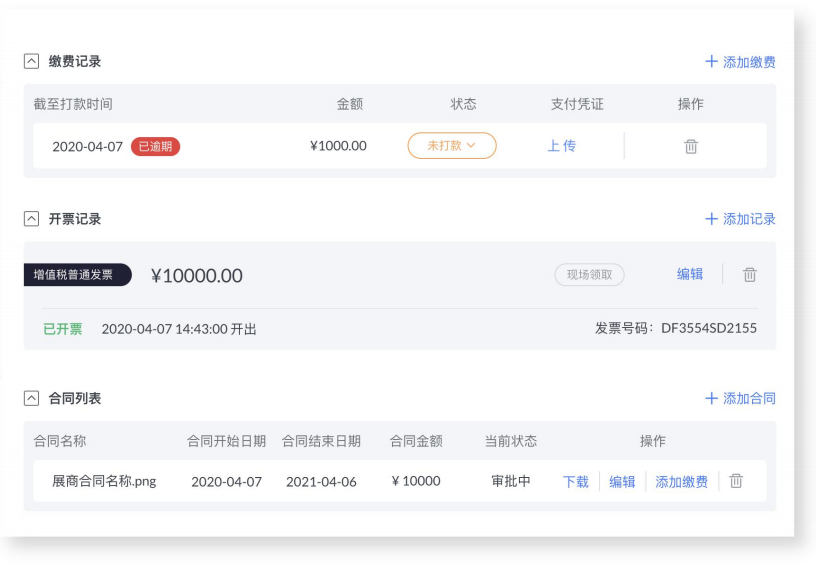Download the contract via 下载

point(576,482)
